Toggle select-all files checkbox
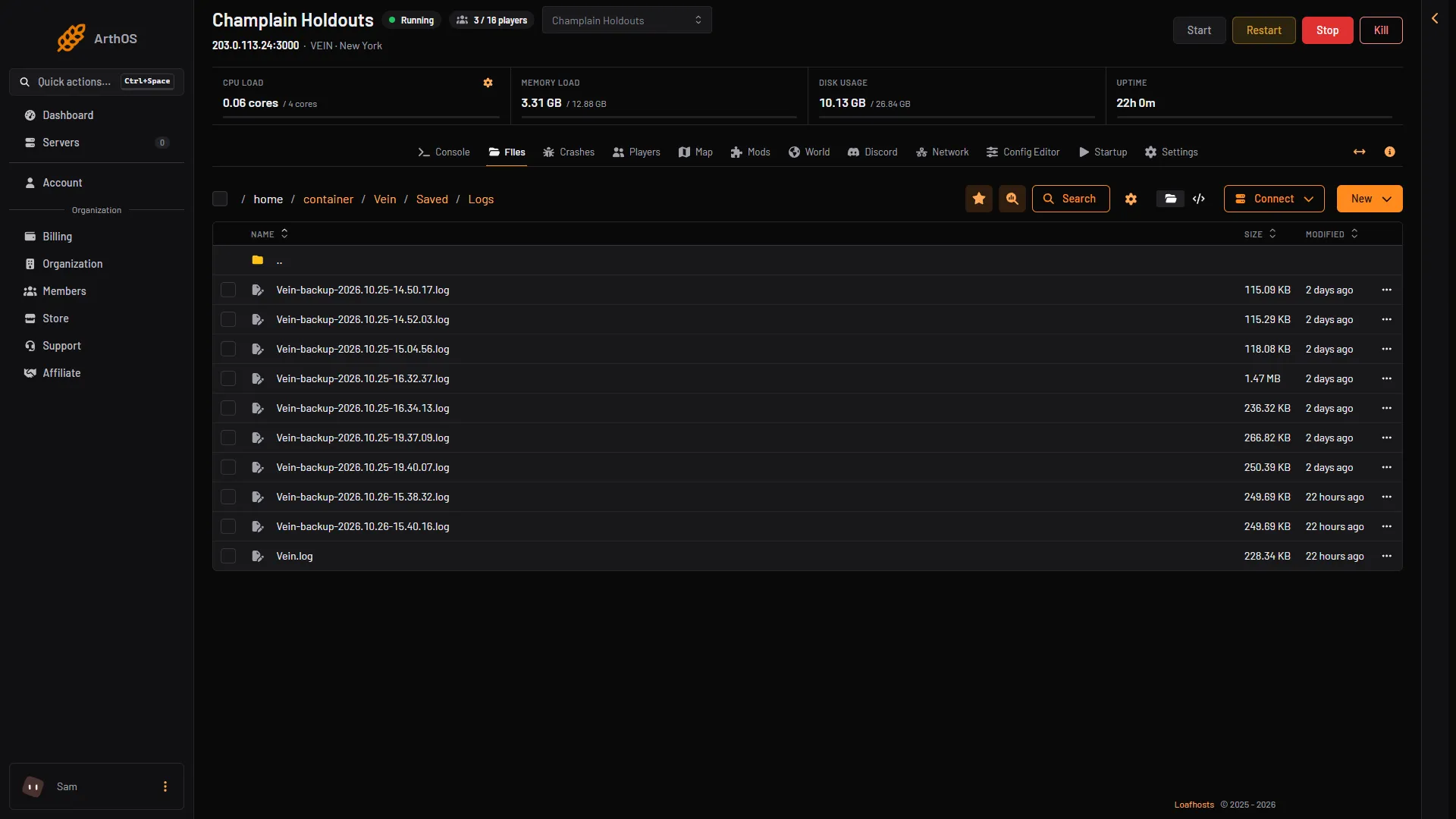This screenshot has width=1456, height=819. tap(220, 199)
